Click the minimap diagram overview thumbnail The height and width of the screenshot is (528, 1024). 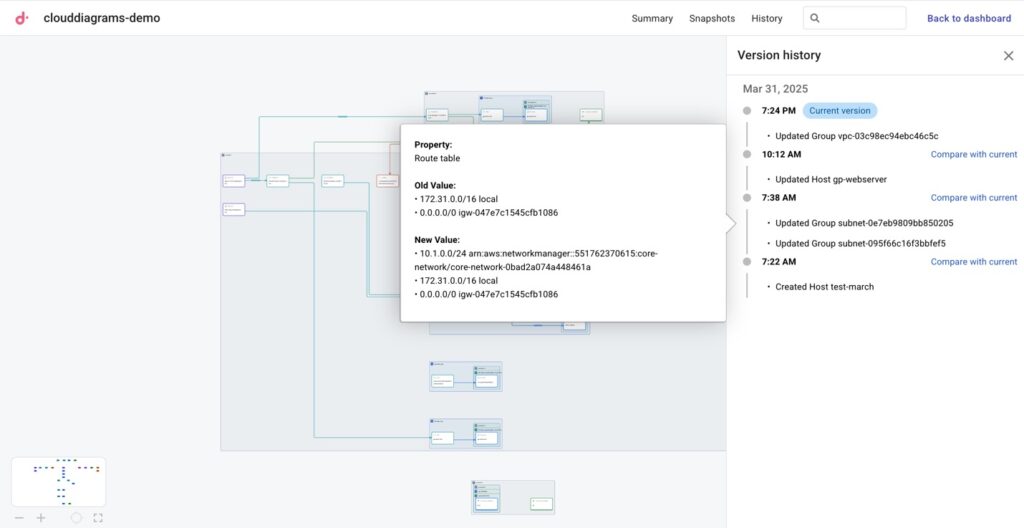(58, 482)
